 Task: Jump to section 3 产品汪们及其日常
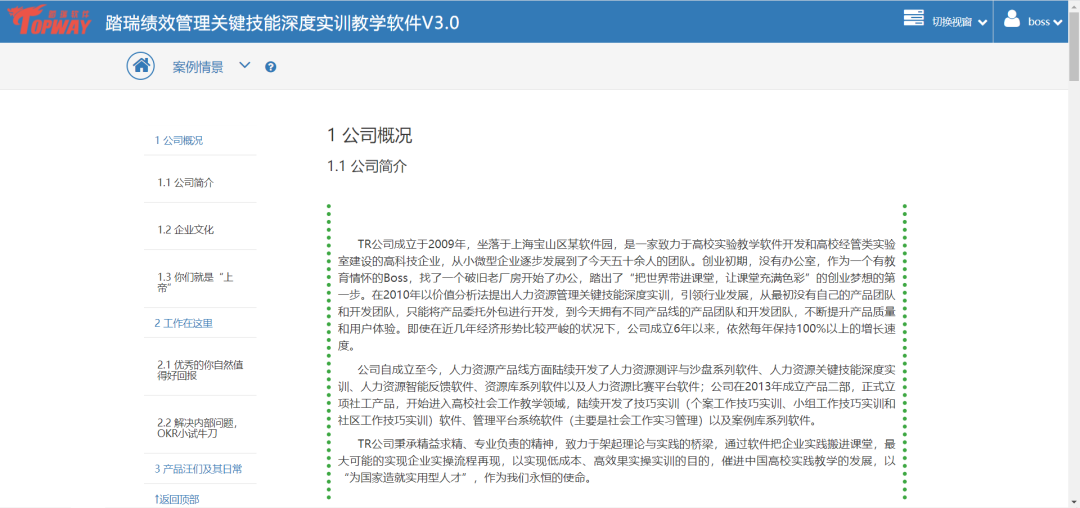pyautogui.click(x=198, y=468)
